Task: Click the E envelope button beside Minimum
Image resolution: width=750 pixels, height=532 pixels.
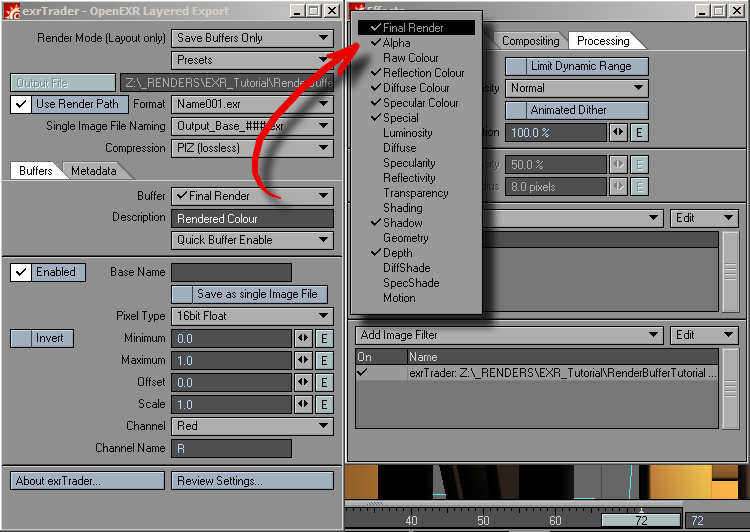Action: [x=324, y=339]
